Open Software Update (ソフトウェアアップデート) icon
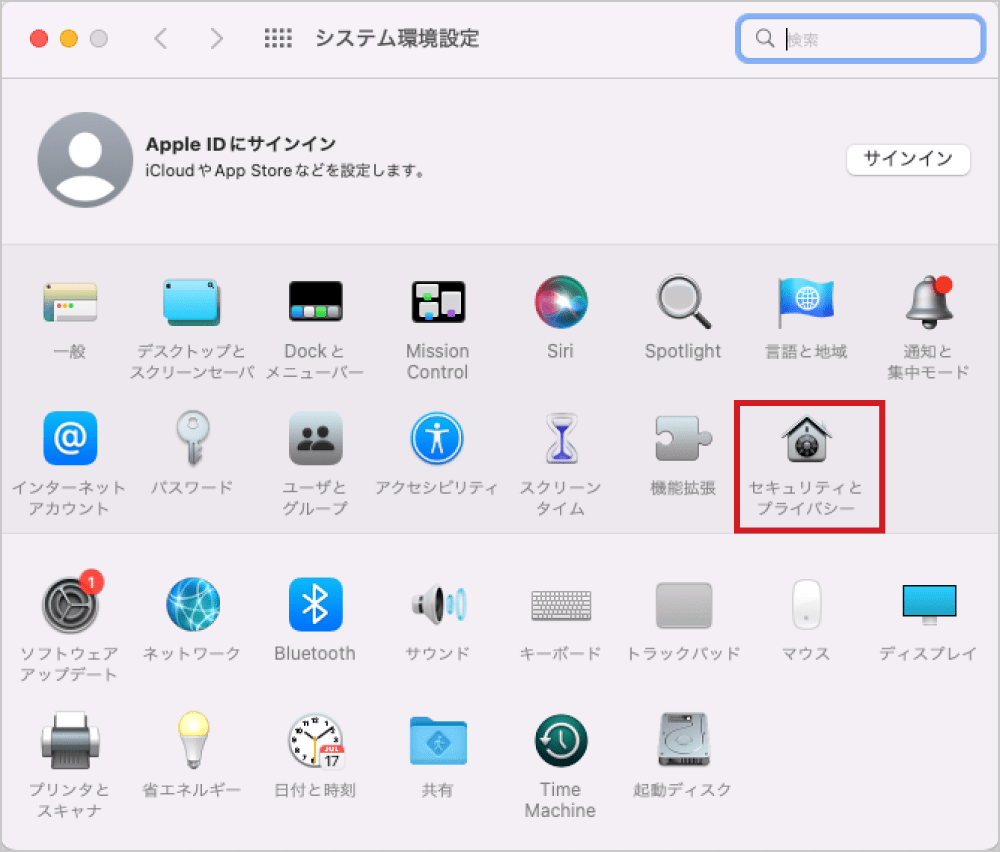1000x852 pixels. (x=69, y=606)
